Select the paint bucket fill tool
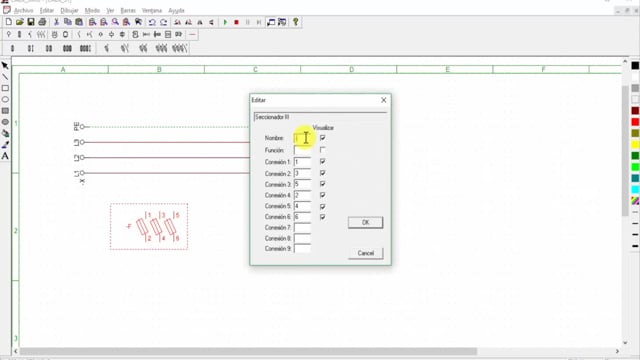This screenshot has width=640, height=360. pos(5,133)
